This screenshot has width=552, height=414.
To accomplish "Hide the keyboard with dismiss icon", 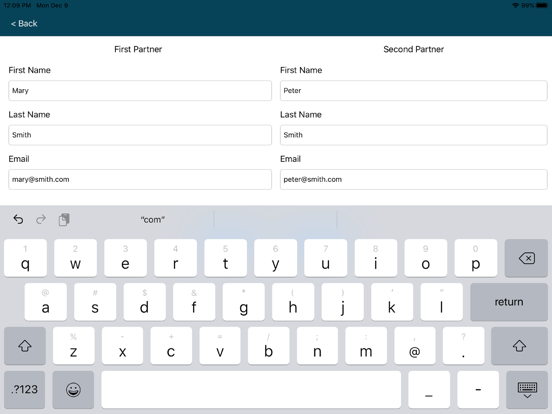I will click(527, 390).
